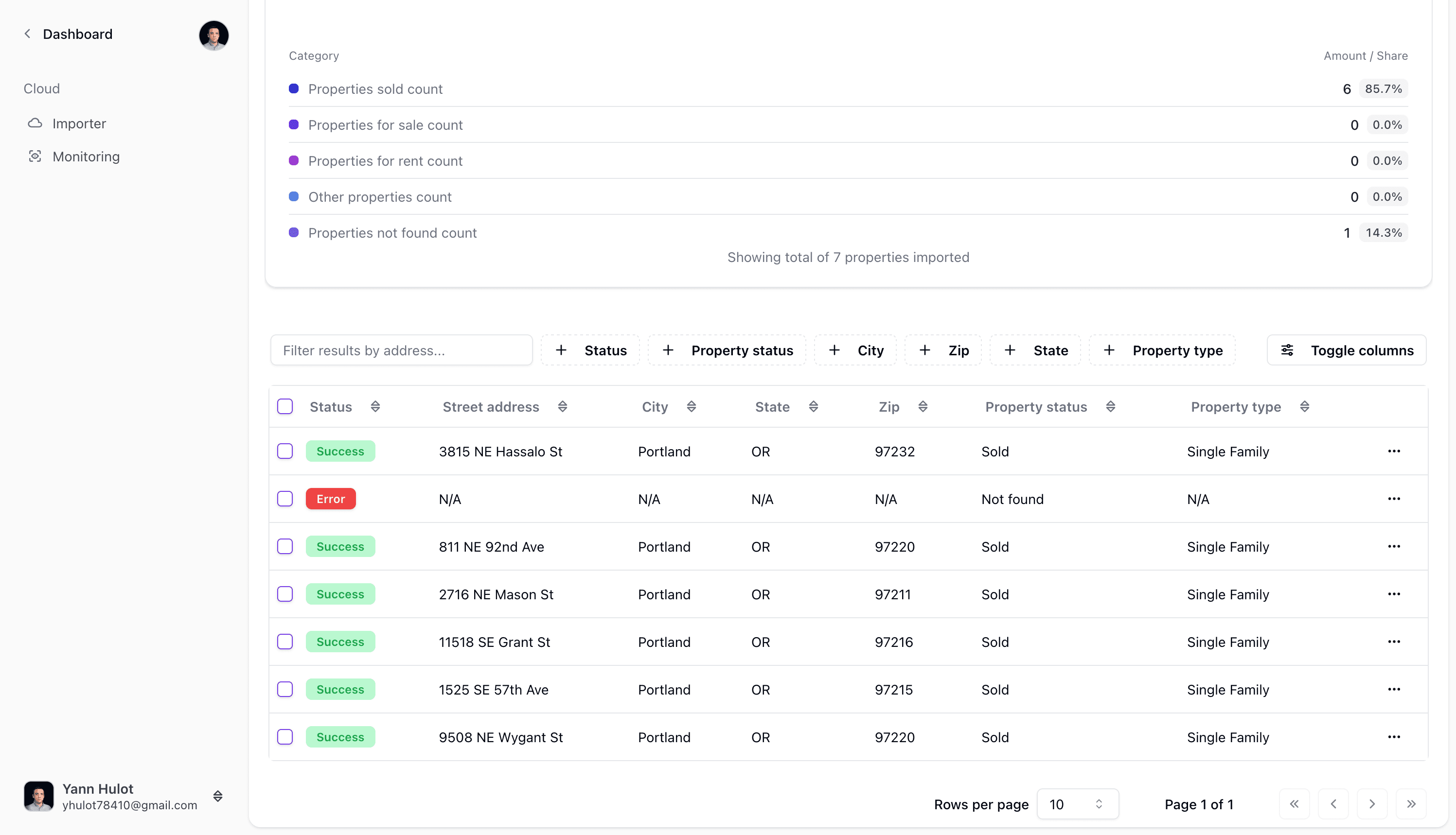Click the 'Not found' property status cell

click(1012, 499)
